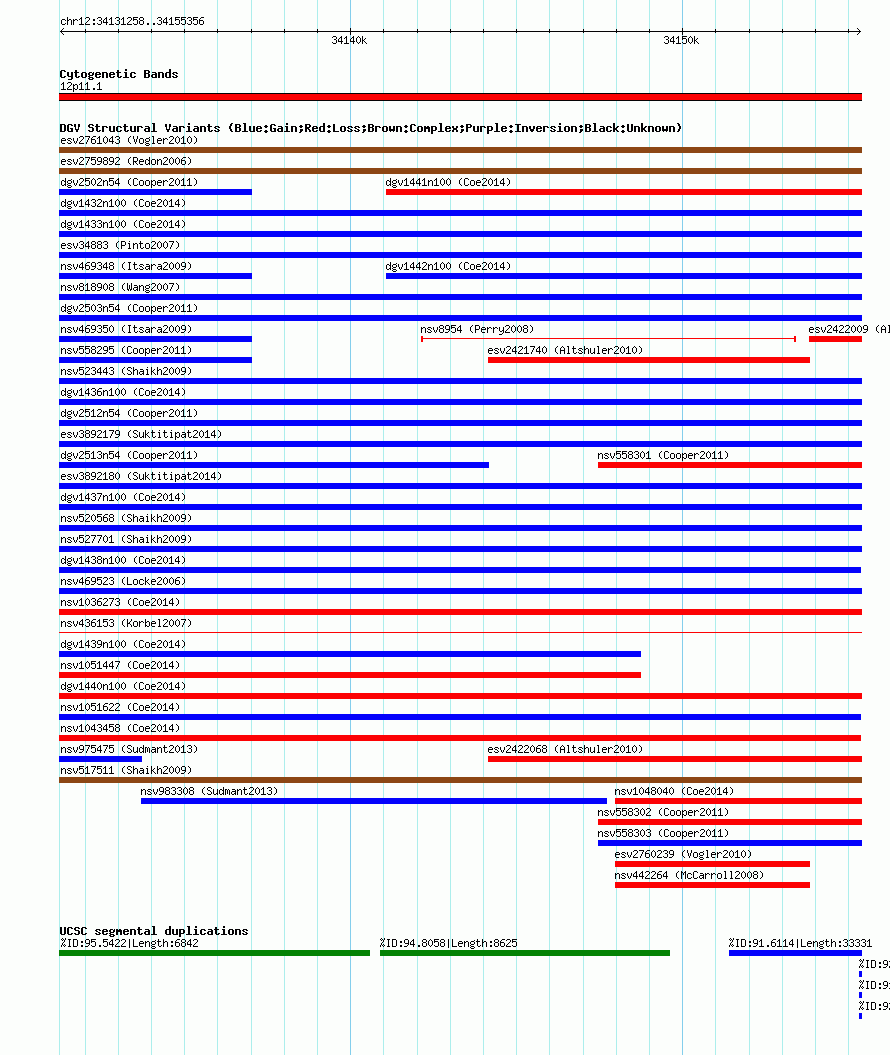The height and width of the screenshot is (1055, 890).
Task: Select dgv1436n100 (Coe2014) label
Action: tap(123, 392)
